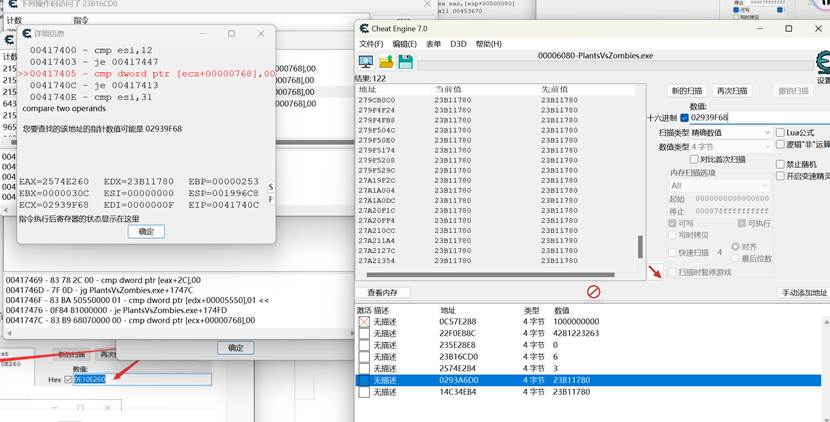Click scan value field containing 02939F68
The width and height of the screenshot is (830, 422).
(760, 118)
